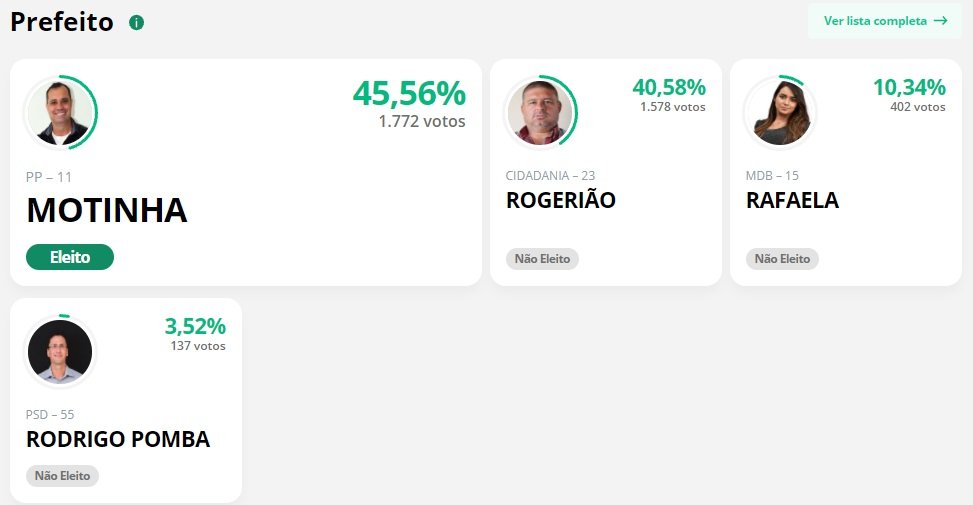973x505 pixels.
Task: Click the Prefeito section heading
Action: 62,22
